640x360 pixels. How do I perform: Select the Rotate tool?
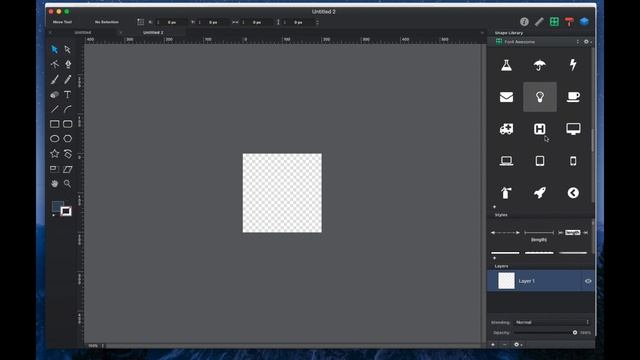tap(68, 153)
